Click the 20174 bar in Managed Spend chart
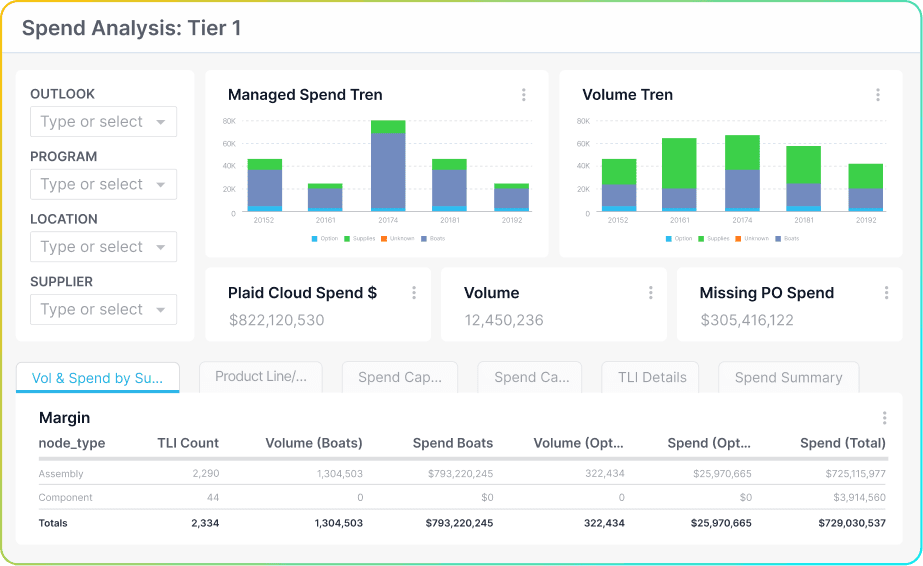The width and height of the screenshot is (923, 566). point(388,166)
